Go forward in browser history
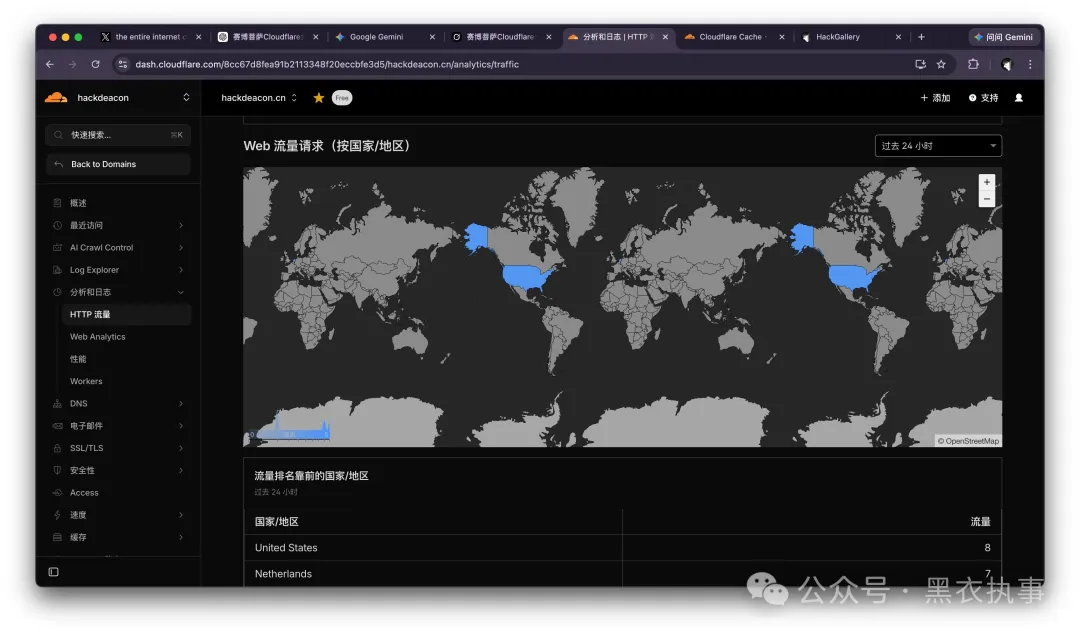Screen dimensions: 1080x634 [x=72, y=64]
